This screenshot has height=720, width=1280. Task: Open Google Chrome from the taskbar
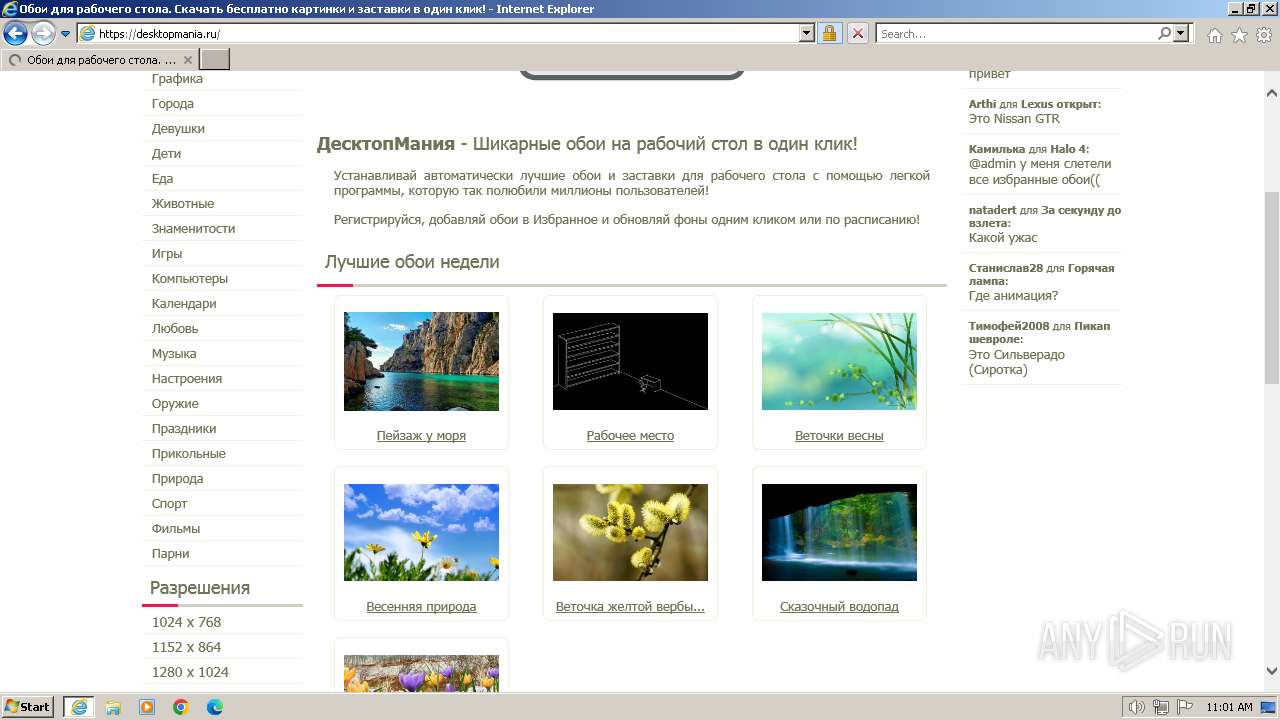coord(181,707)
